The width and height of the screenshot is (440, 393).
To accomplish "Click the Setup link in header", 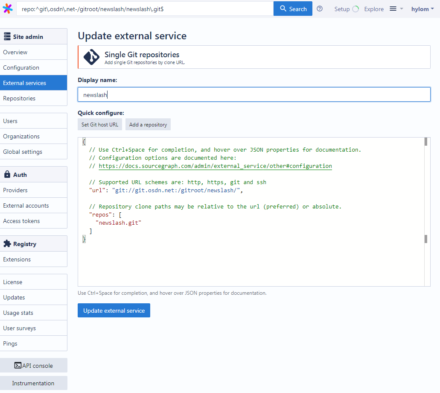I will 342,9.
